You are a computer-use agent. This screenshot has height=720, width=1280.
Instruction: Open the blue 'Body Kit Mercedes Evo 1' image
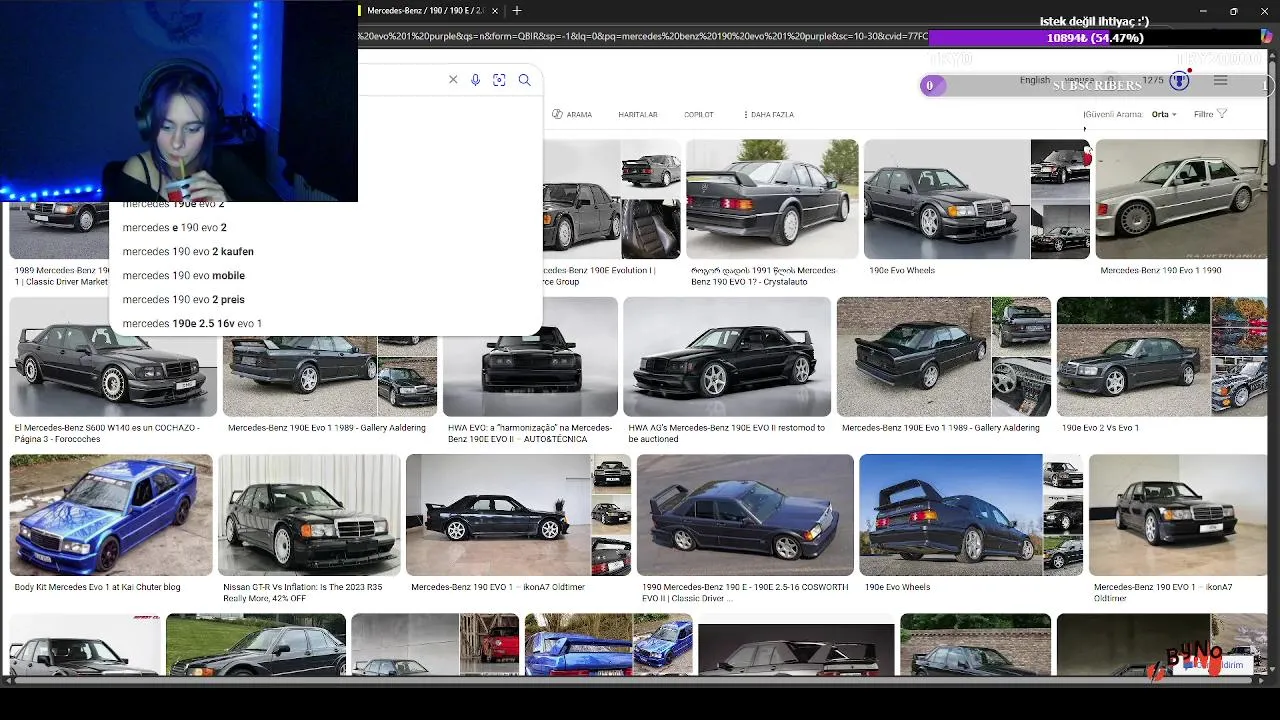[111, 515]
